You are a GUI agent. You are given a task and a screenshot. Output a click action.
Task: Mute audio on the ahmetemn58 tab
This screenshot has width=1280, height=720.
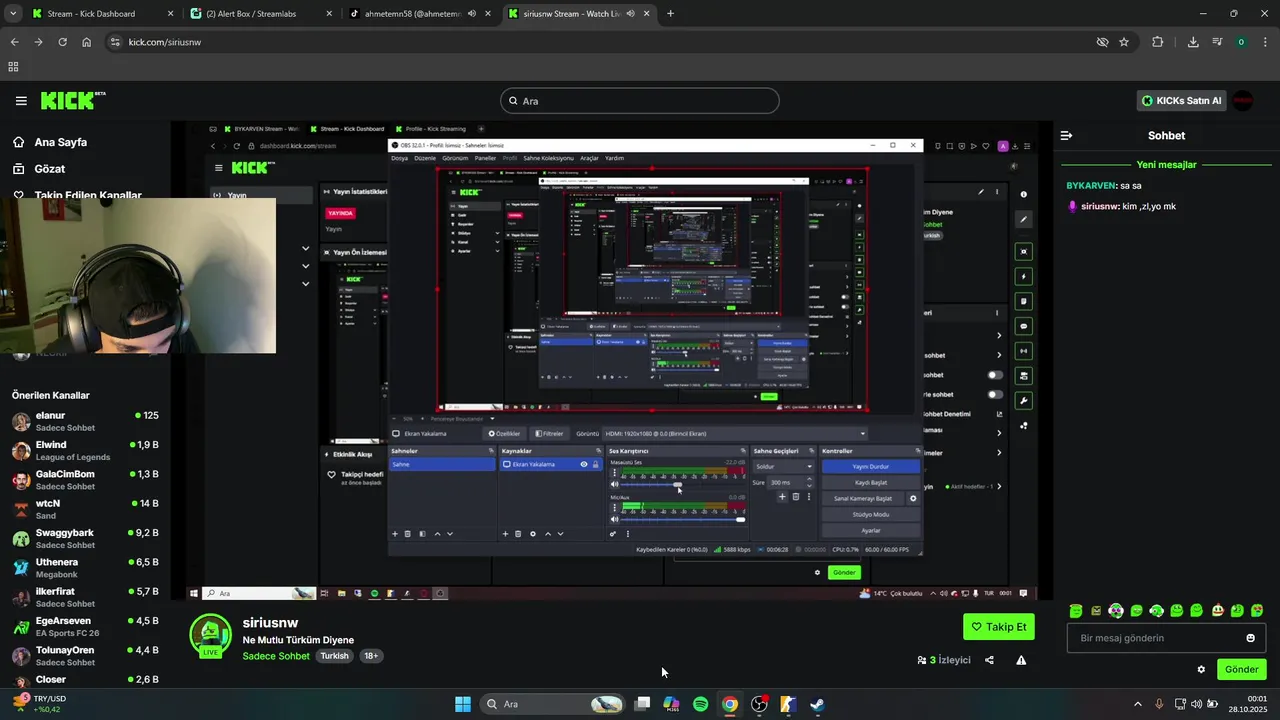pyautogui.click(x=471, y=14)
